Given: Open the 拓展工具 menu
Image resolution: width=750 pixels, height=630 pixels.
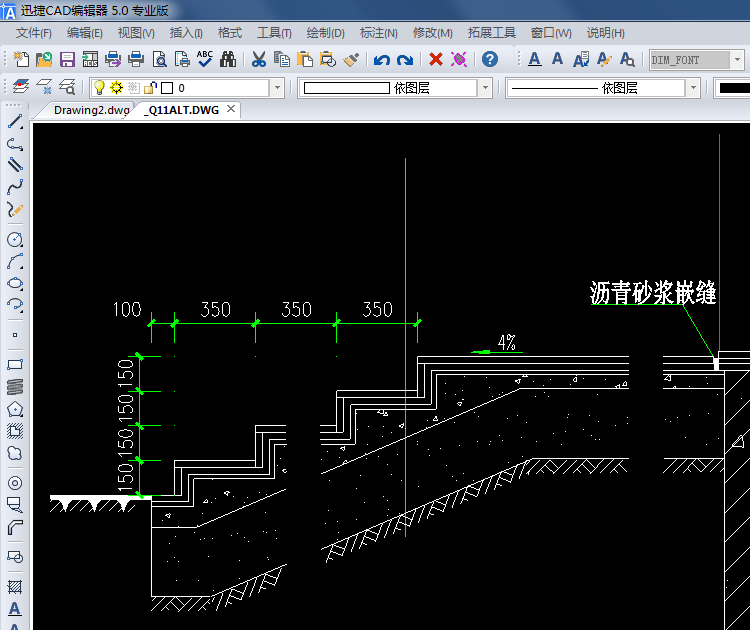Looking at the screenshot, I should click(x=491, y=33).
